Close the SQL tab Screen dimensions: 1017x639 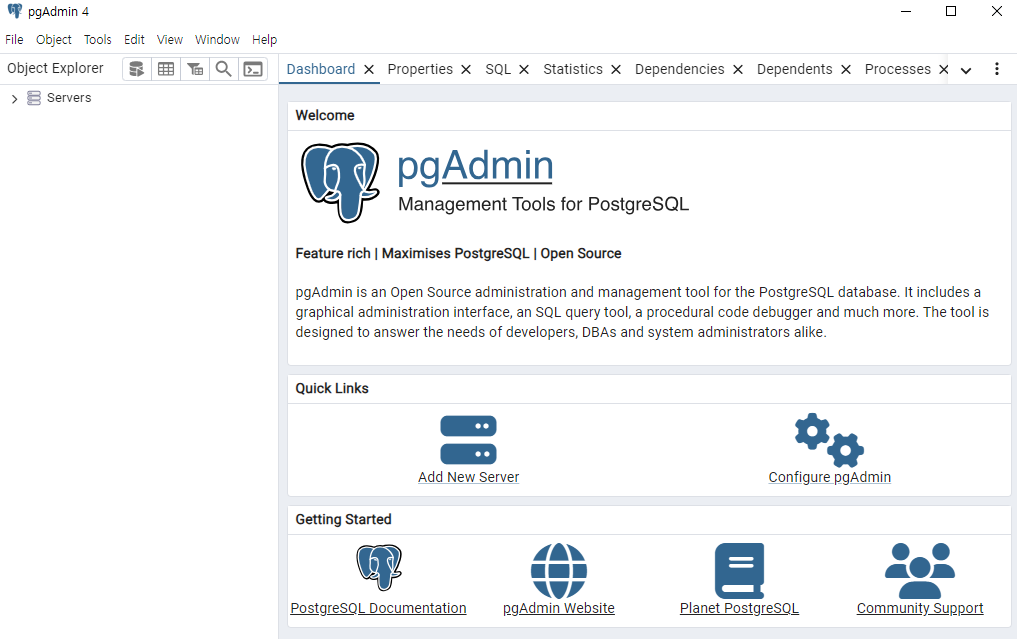524,69
